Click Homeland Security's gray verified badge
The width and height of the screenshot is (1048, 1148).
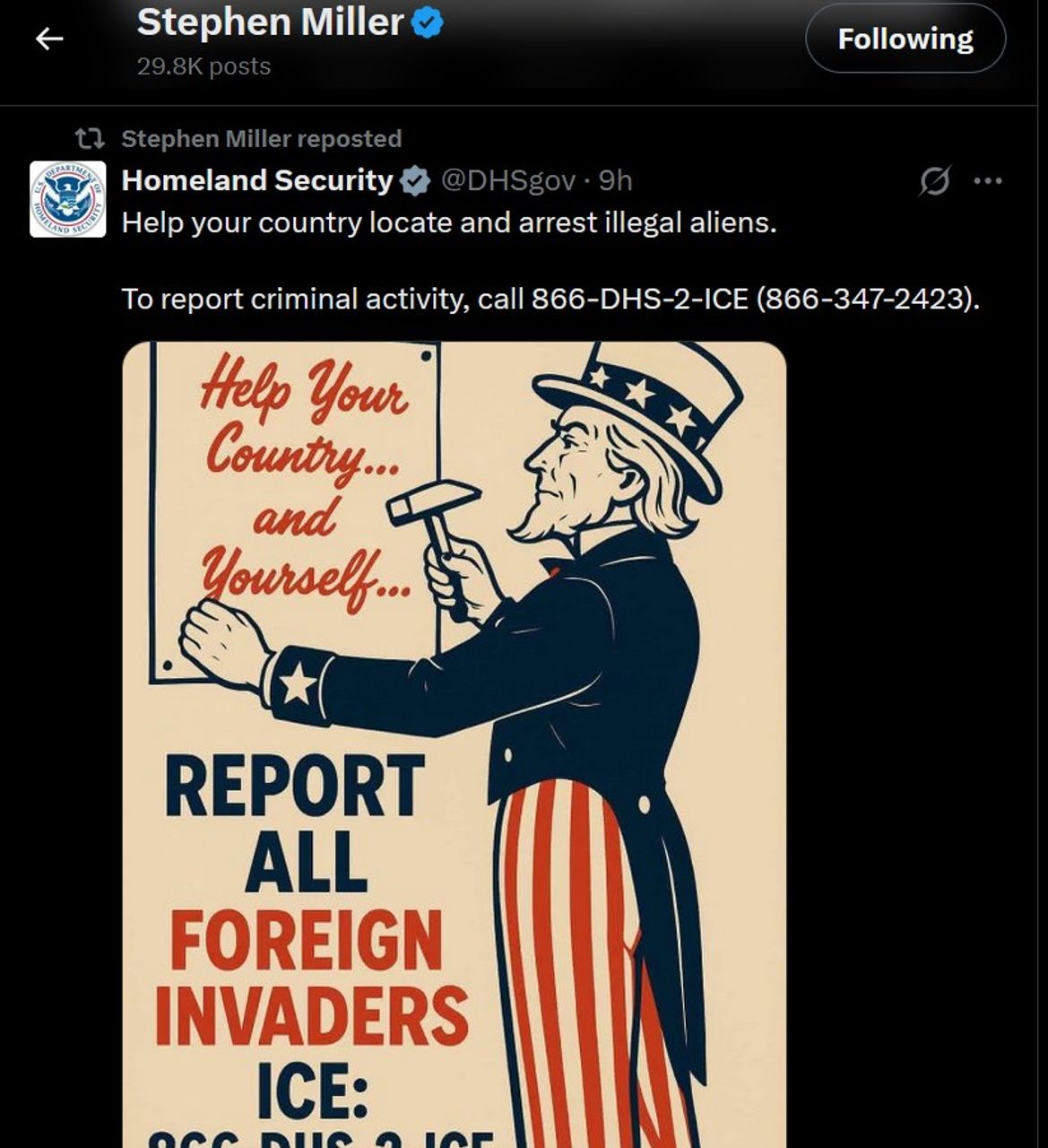tap(414, 181)
